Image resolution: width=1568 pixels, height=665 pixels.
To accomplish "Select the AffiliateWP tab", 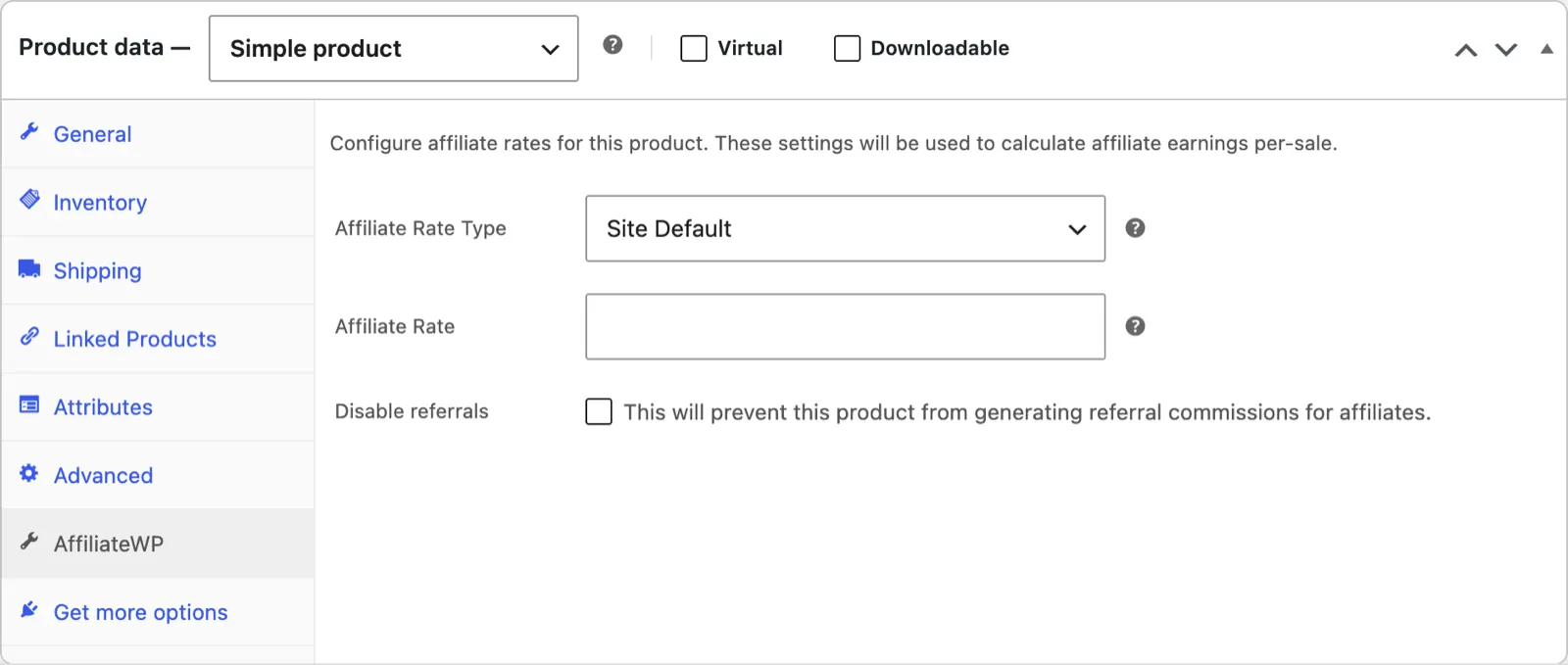I will [158, 544].
